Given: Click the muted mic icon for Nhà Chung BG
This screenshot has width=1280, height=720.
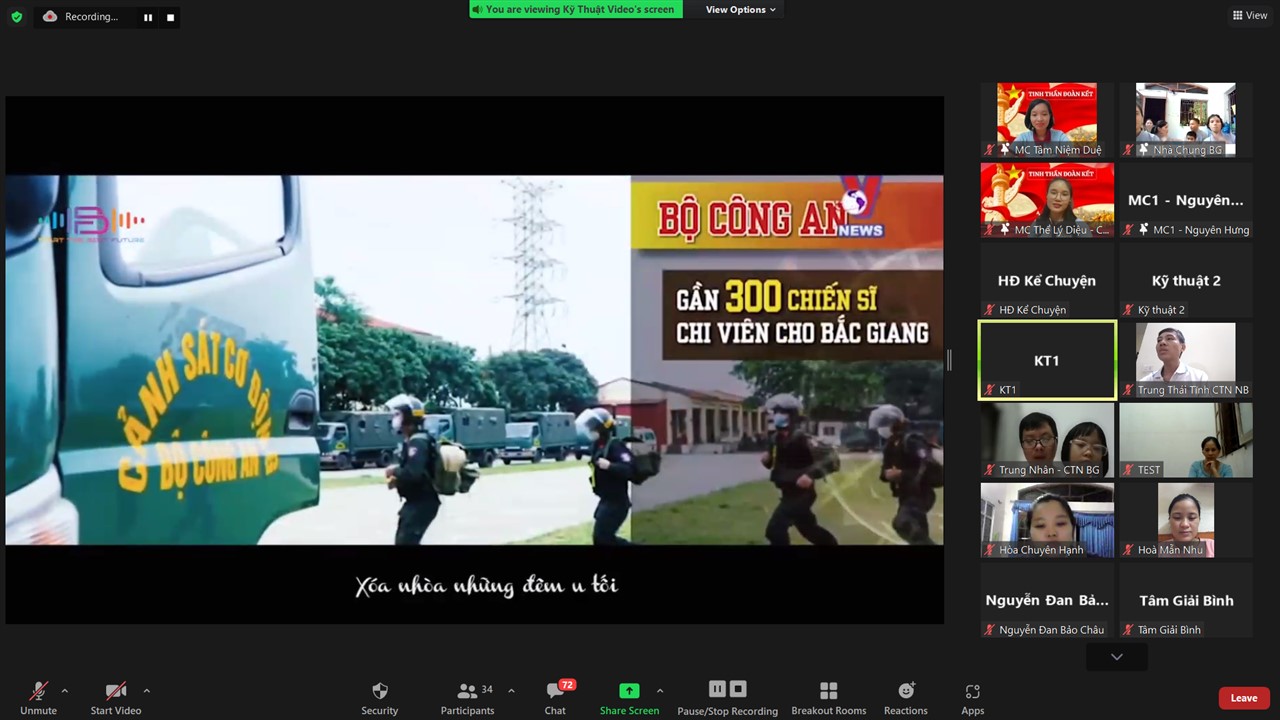Looking at the screenshot, I should click(1128, 150).
